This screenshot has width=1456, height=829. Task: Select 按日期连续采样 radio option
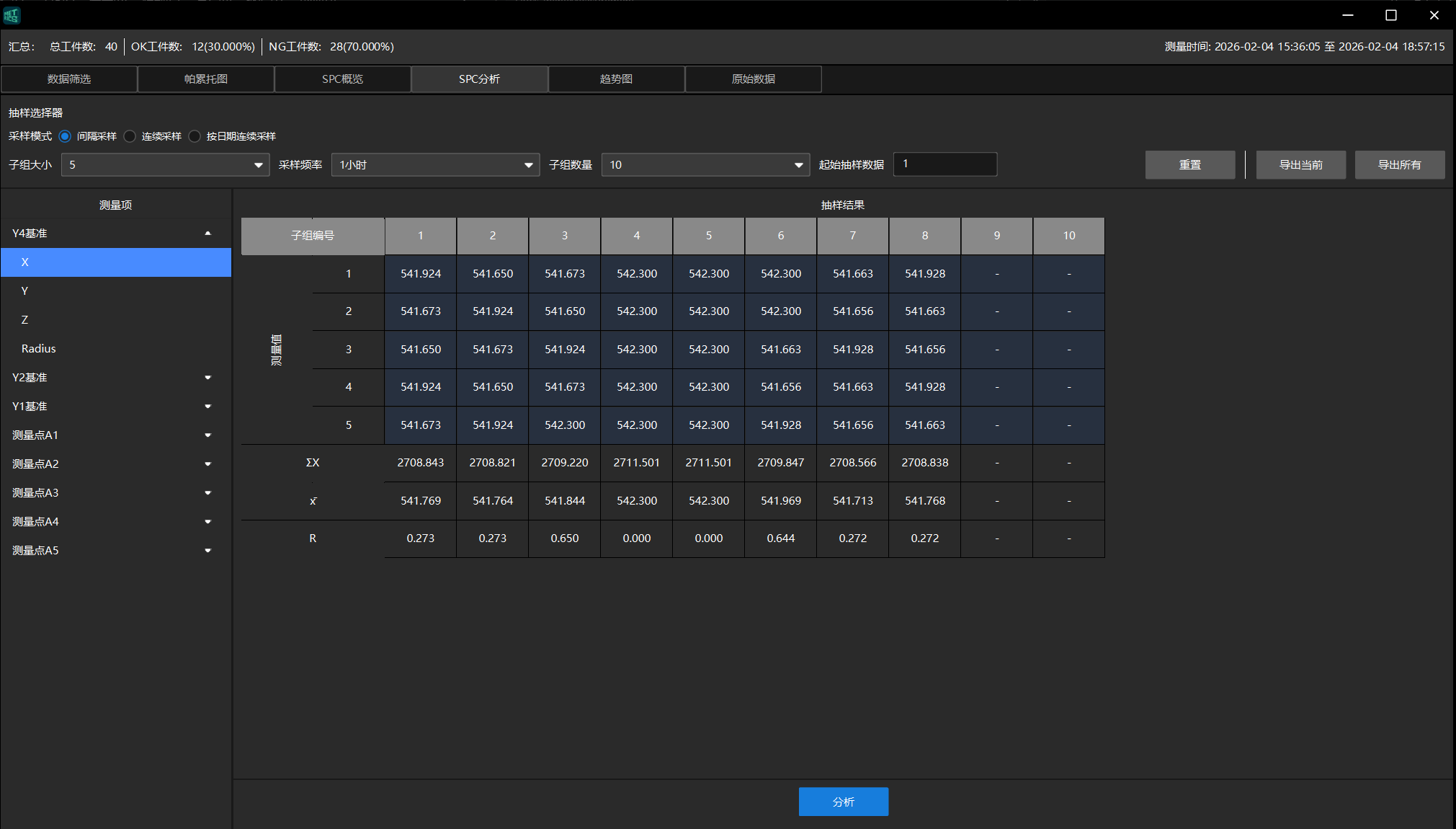[195, 136]
